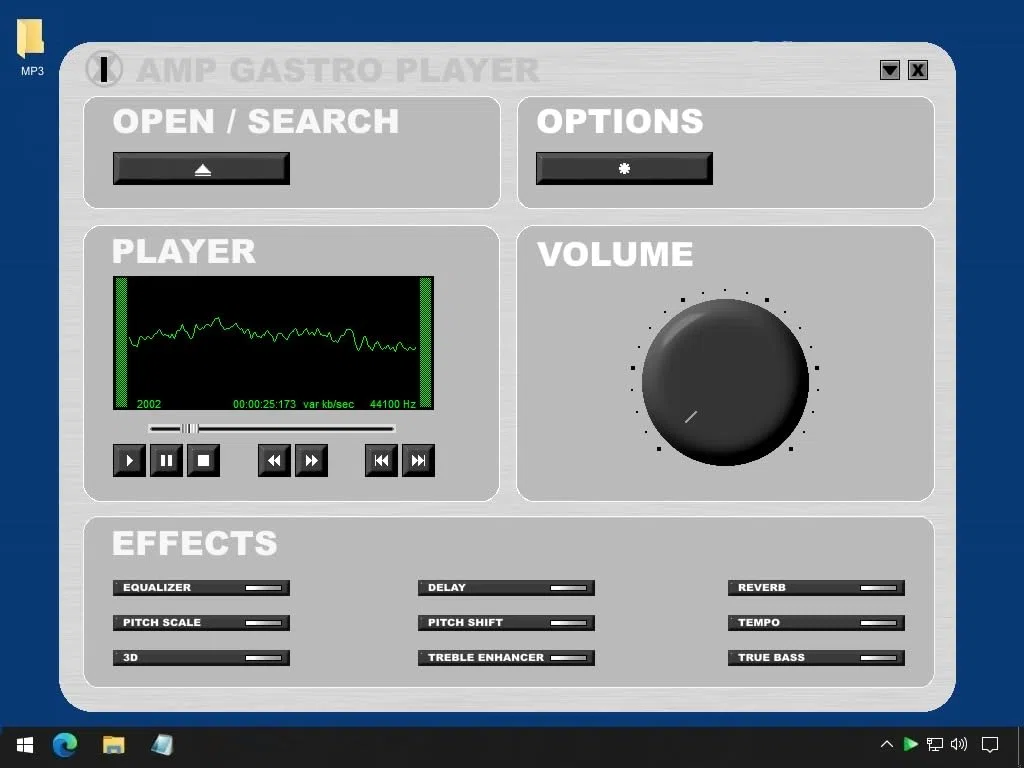This screenshot has width=1024, height=768.
Task: Launch Microsoft Edge from the taskbar
Action: (x=65, y=744)
